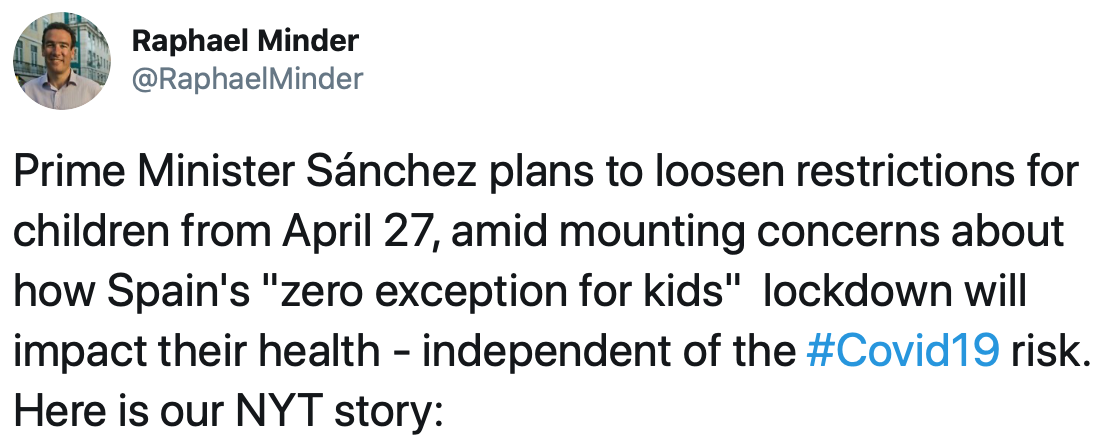Open the Raphael Minder display name
This screenshot has height=448, width=1104.
point(245,41)
